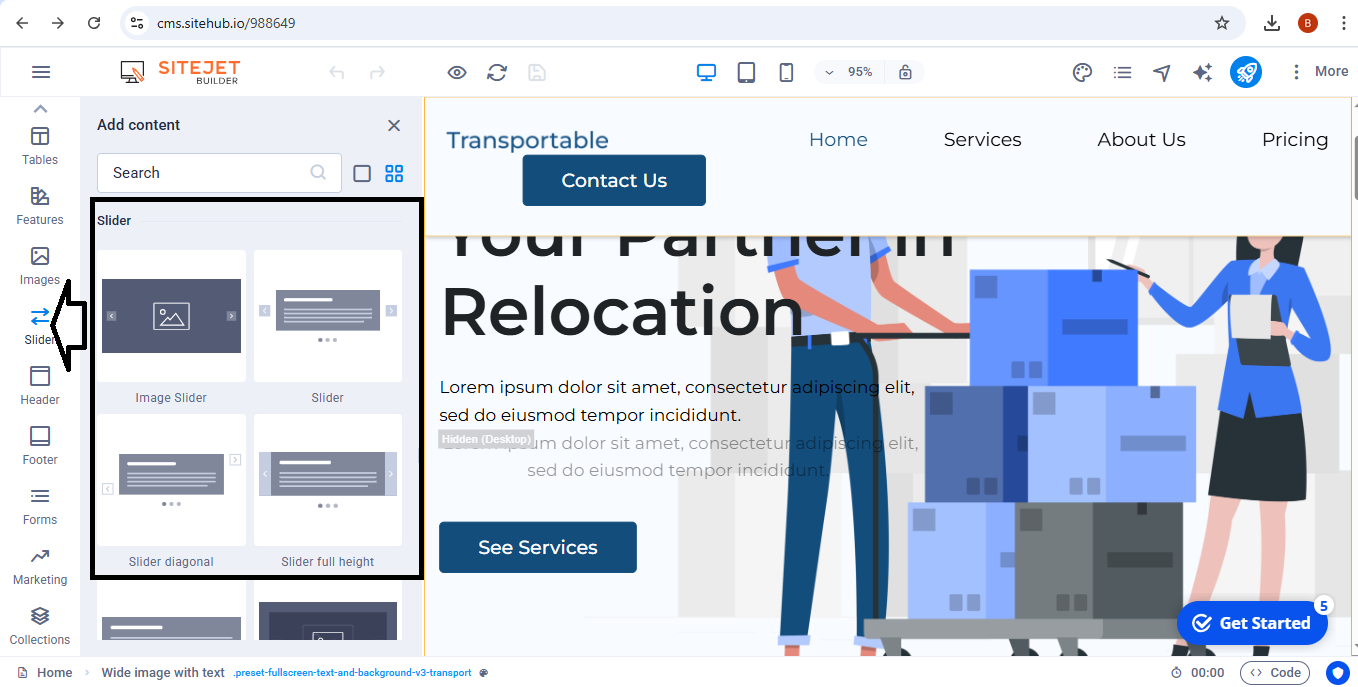Open the Code editor button
Image resolution: width=1358 pixels, height=687 pixels.
point(1275,673)
